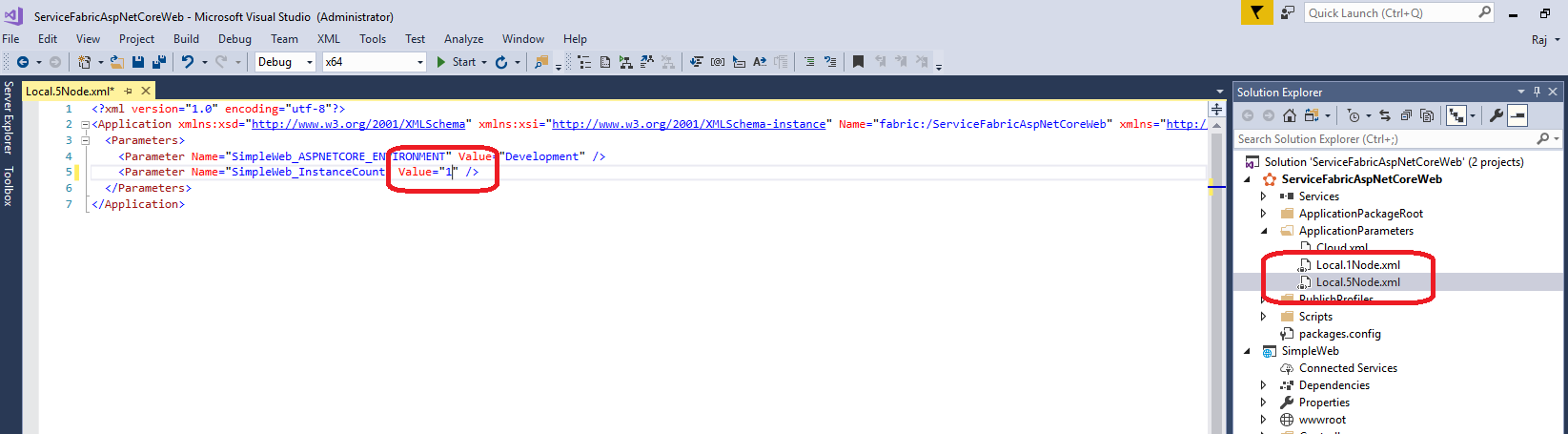Collapse the ApplicationParameters folder
Image resolution: width=1568 pixels, height=434 pixels.
1264,231
